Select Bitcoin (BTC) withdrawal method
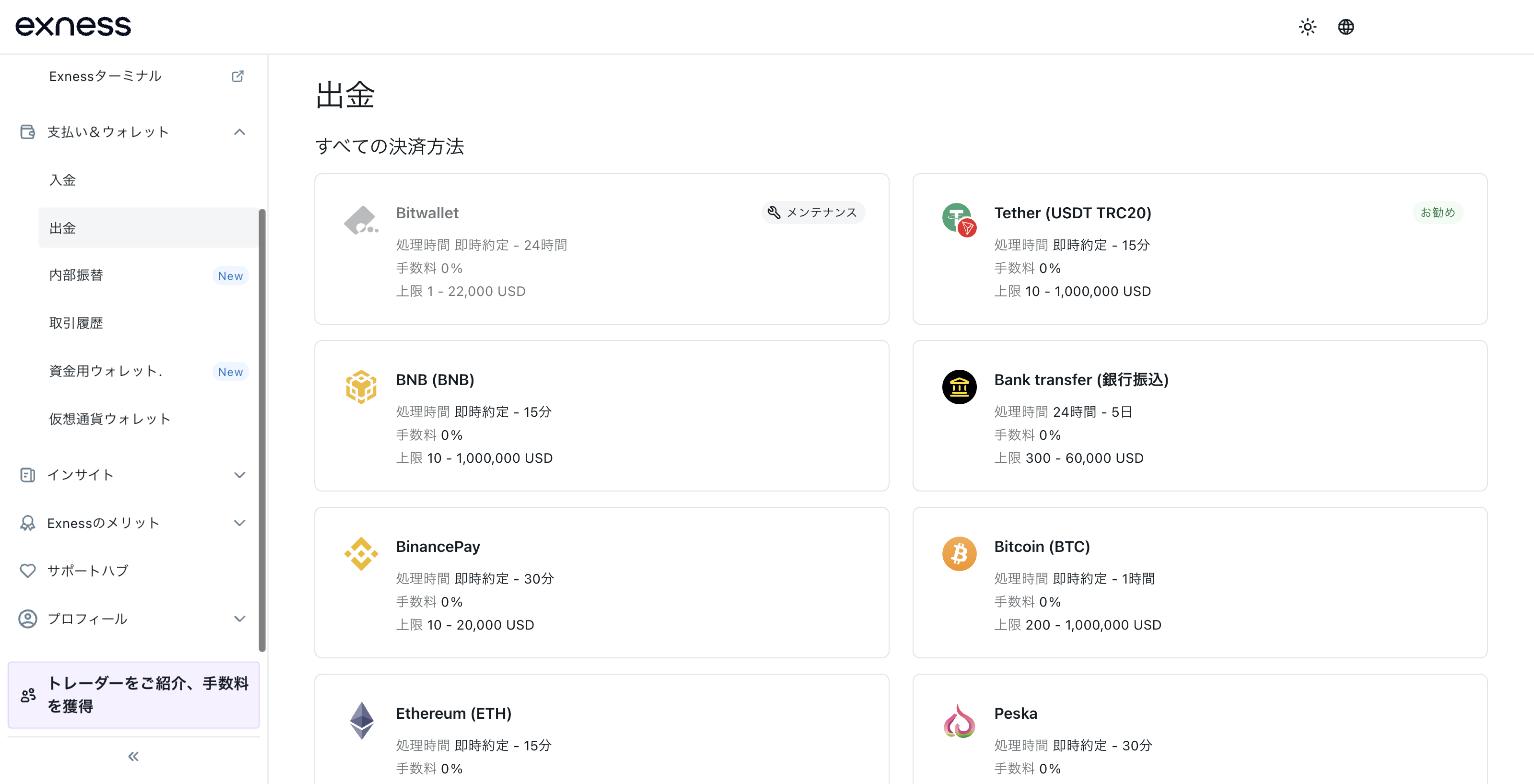Image resolution: width=1534 pixels, height=784 pixels. click(1200, 583)
